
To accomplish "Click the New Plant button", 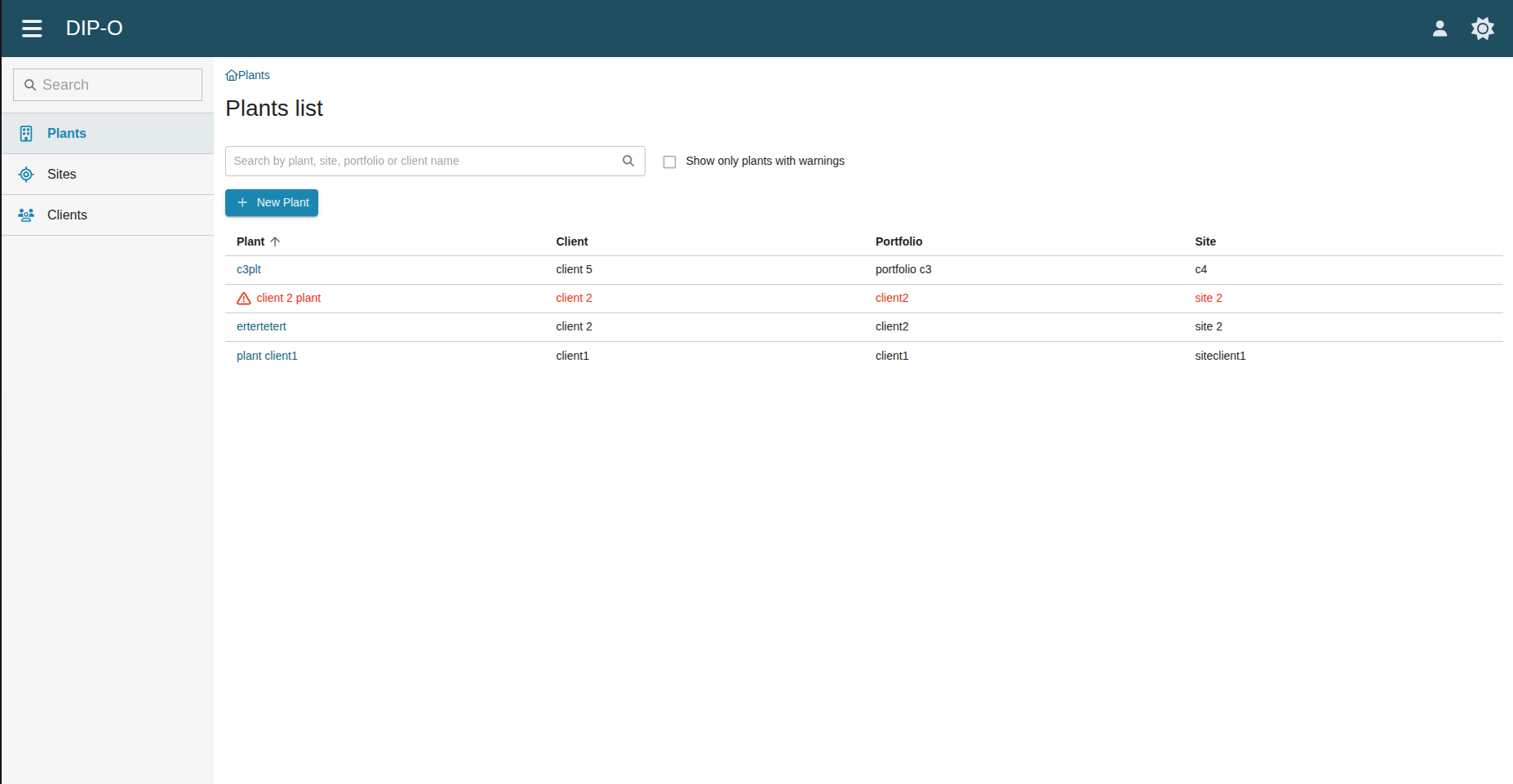I will [x=272, y=203].
